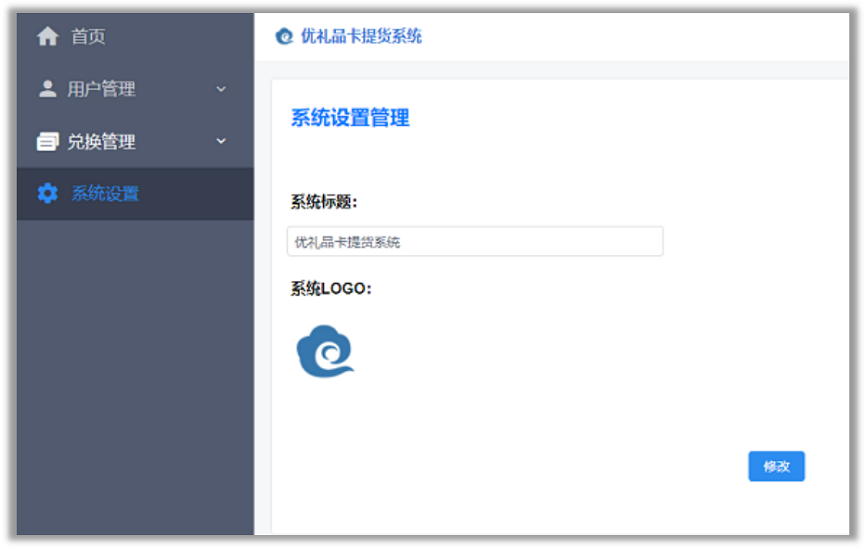Select the 系统设置 menu item
866x549 pixels.
135,194
